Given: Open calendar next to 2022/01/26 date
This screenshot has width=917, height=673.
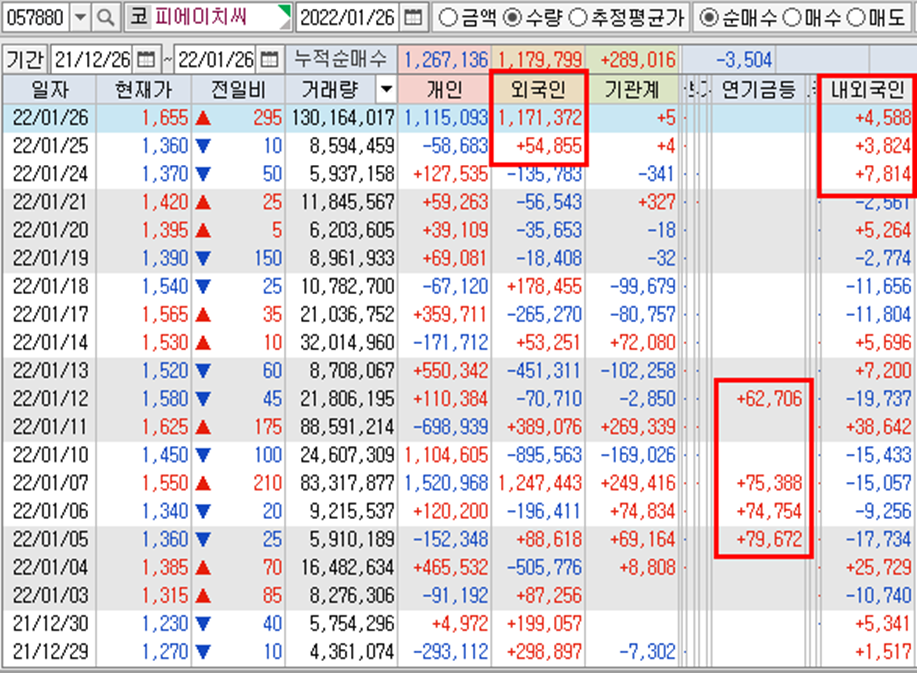Looking at the screenshot, I should pyautogui.click(x=413, y=18).
